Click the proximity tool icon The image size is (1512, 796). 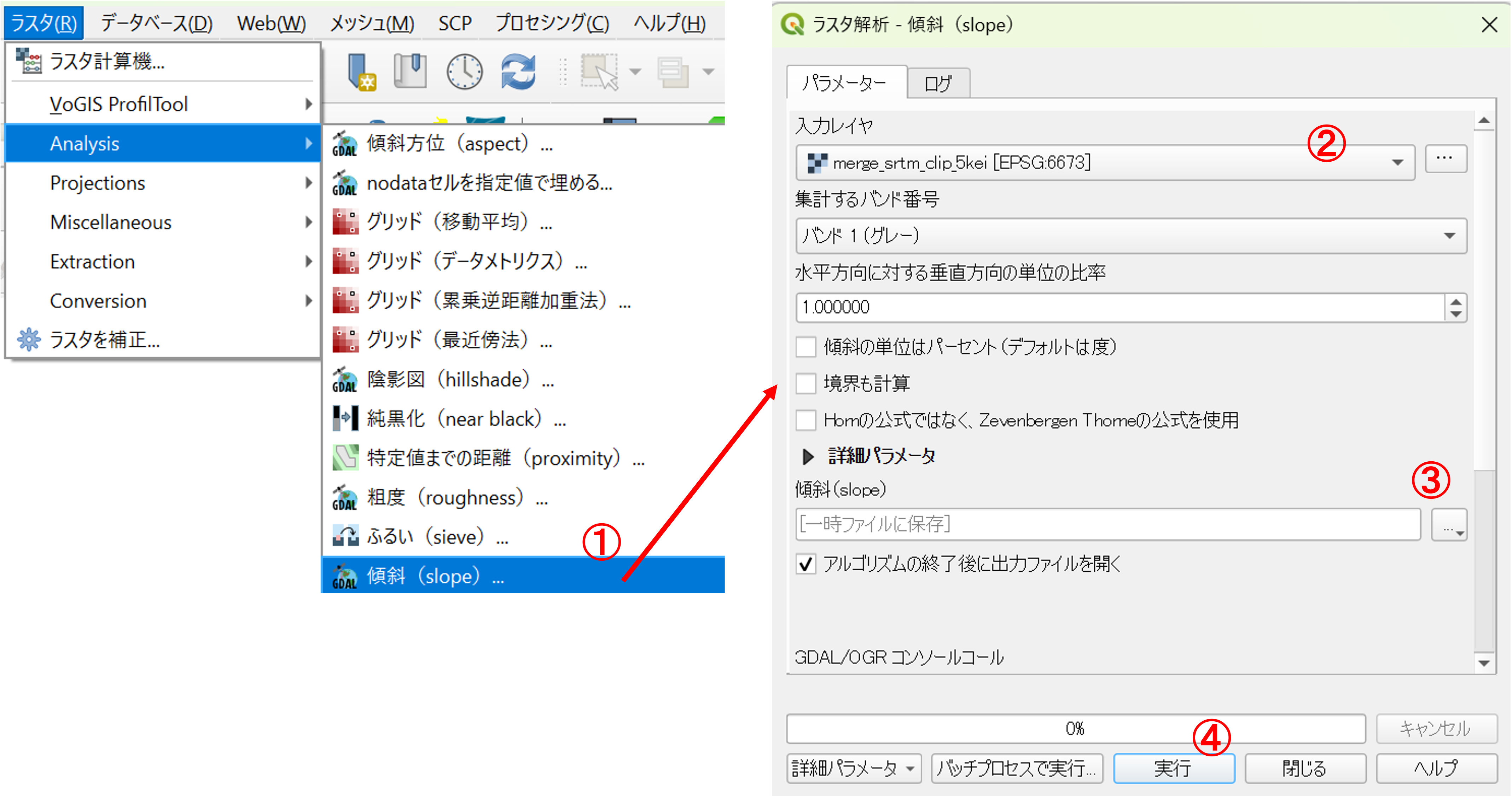click(345, 458)
